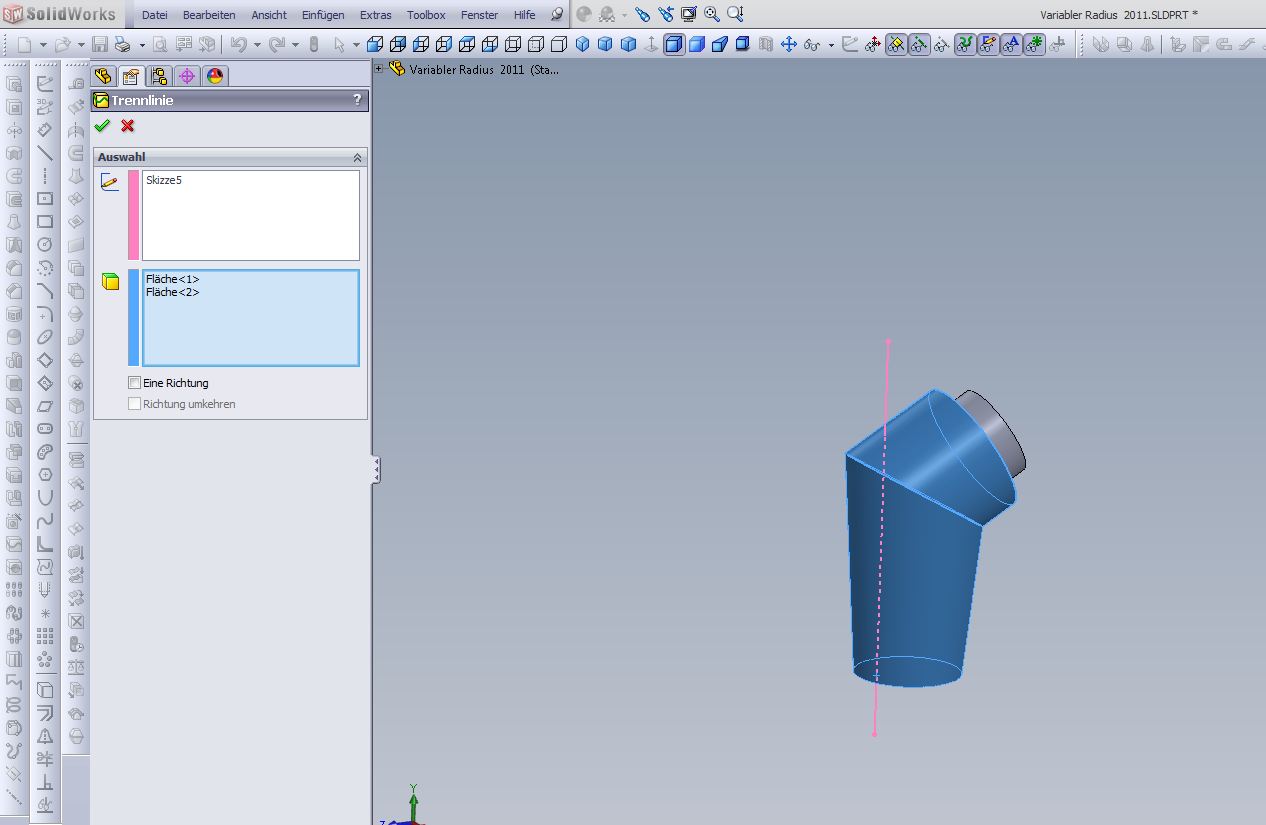Screen dimensions: 1266x825
Task: Select Fläche<2> in the faces list
Action: tap(172, 292)
